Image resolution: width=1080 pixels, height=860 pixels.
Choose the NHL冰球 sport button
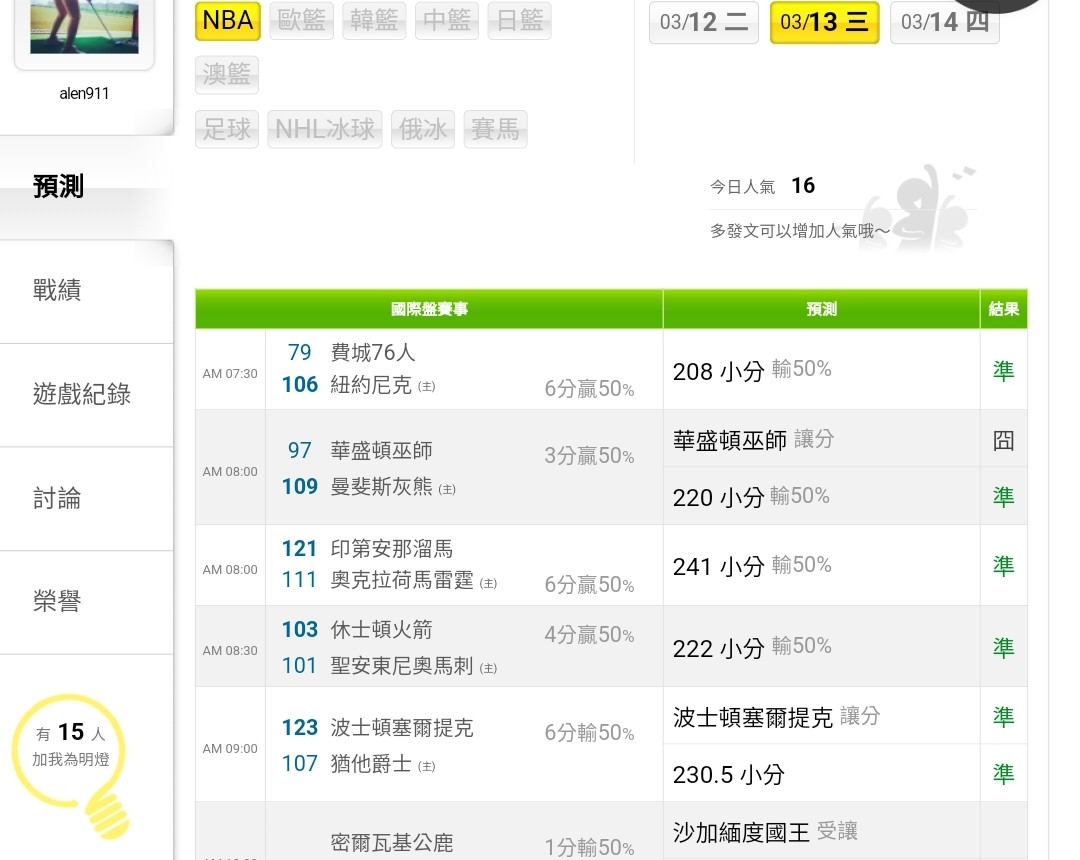[x=325, y=129]
